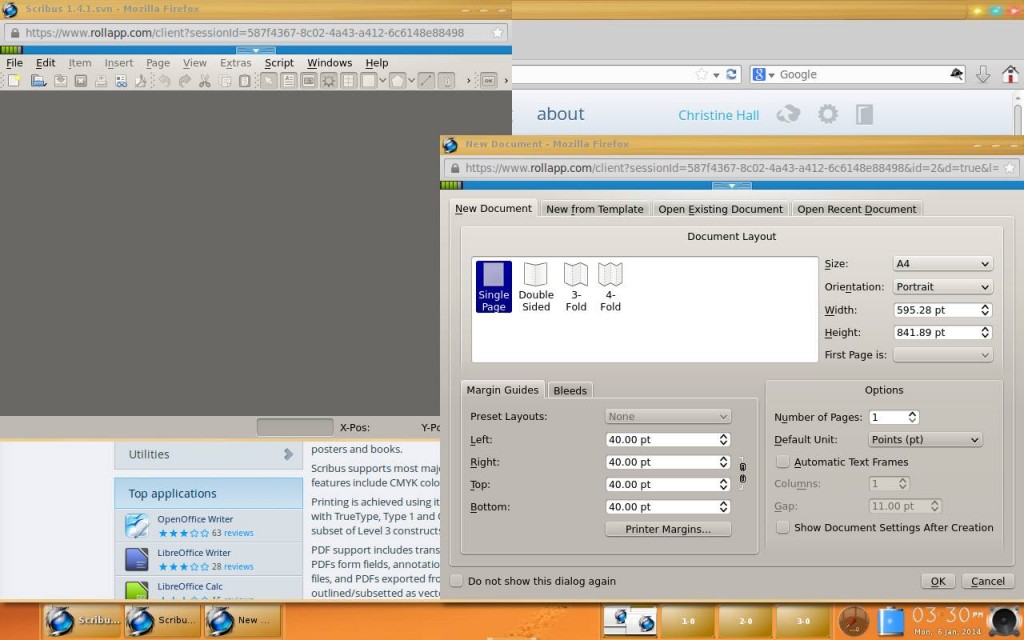Open the Preset Layouts dropdown

point(668,416)
